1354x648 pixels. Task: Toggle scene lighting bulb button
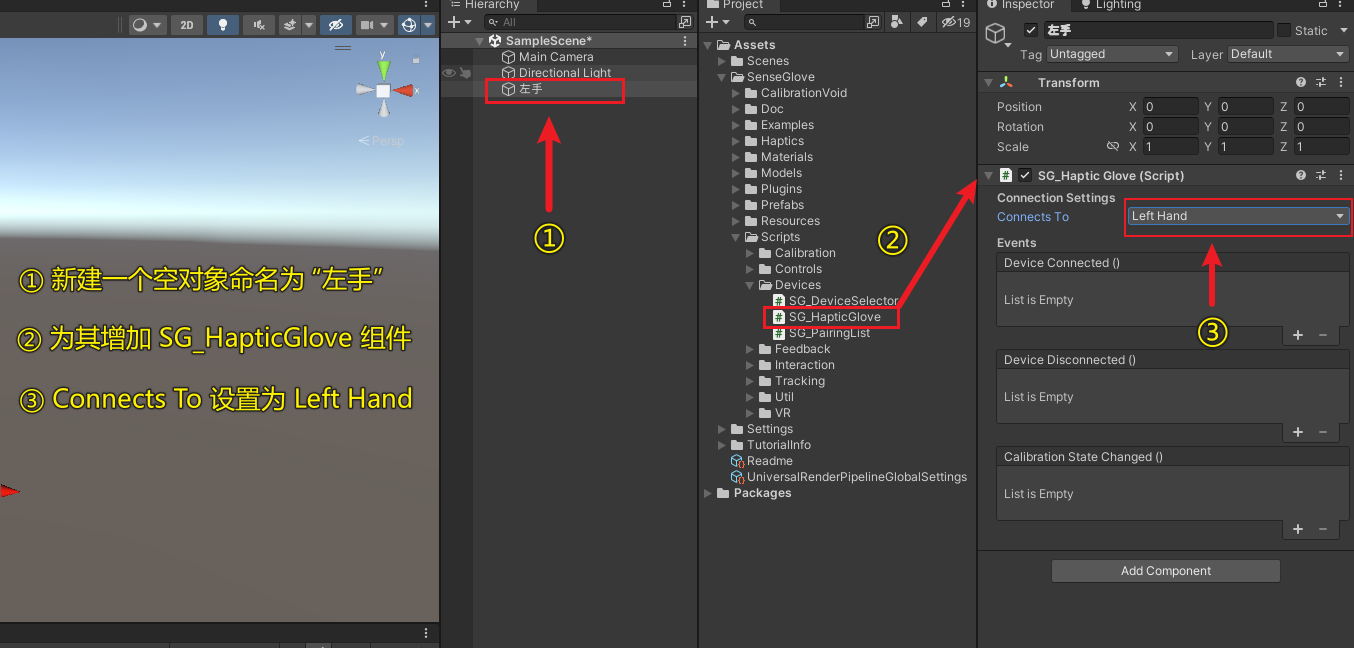[222, 25]
